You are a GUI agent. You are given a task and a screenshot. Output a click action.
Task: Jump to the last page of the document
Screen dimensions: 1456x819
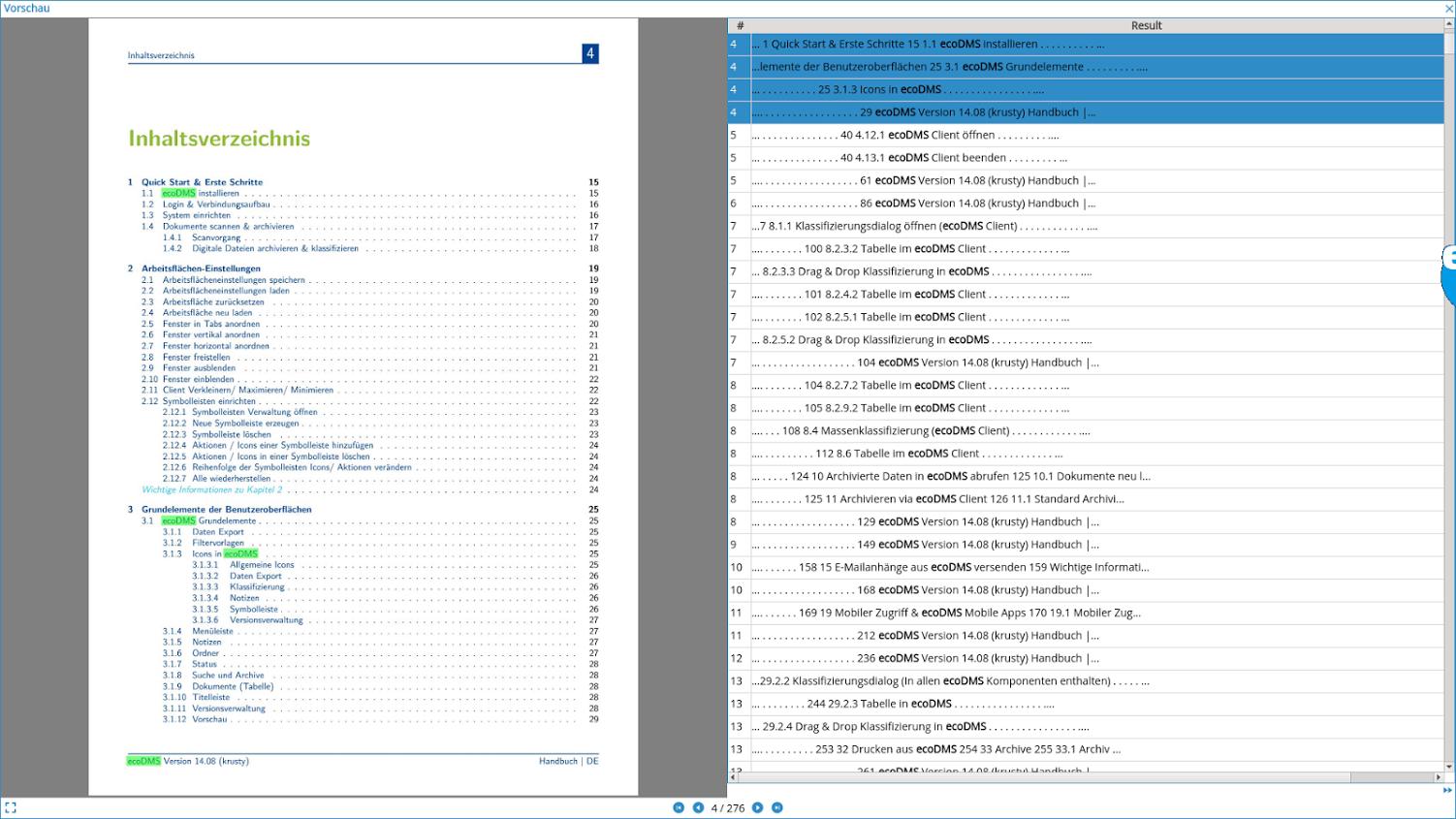coord(777,807)
